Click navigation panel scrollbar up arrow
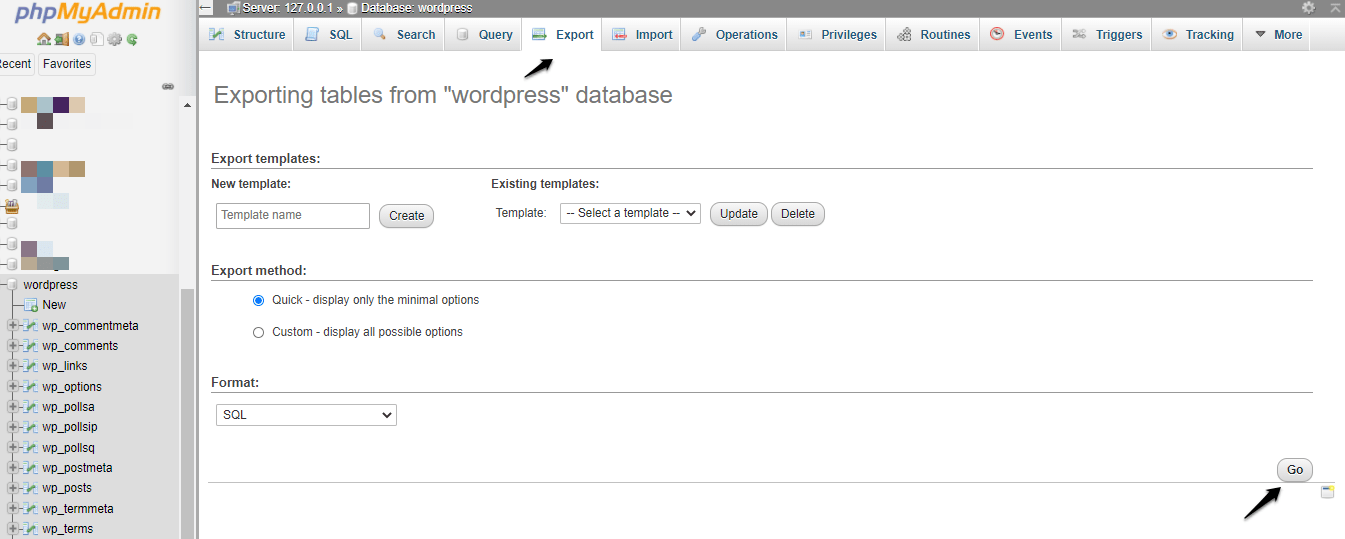The height and width of the screenshot is (539, 1345). pos(187,105)
